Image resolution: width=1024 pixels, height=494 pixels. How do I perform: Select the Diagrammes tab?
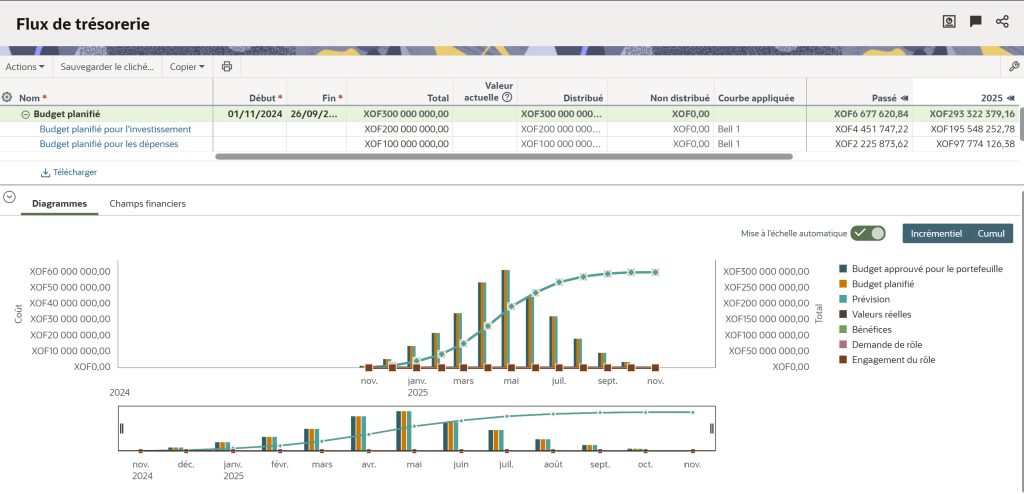59,203
